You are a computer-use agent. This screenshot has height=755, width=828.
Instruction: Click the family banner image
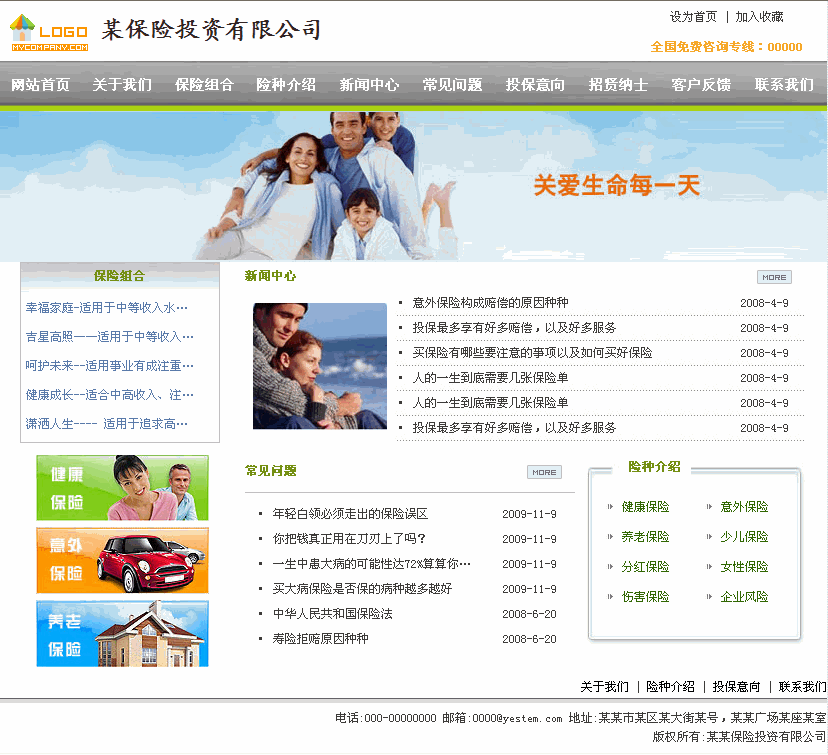click(x=413, y=186)
